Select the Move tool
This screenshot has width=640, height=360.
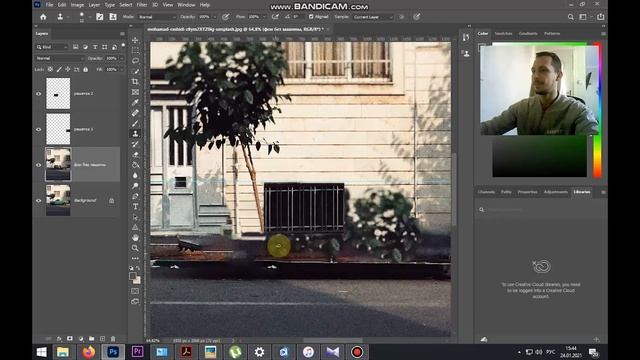click(x=135, y=40)
